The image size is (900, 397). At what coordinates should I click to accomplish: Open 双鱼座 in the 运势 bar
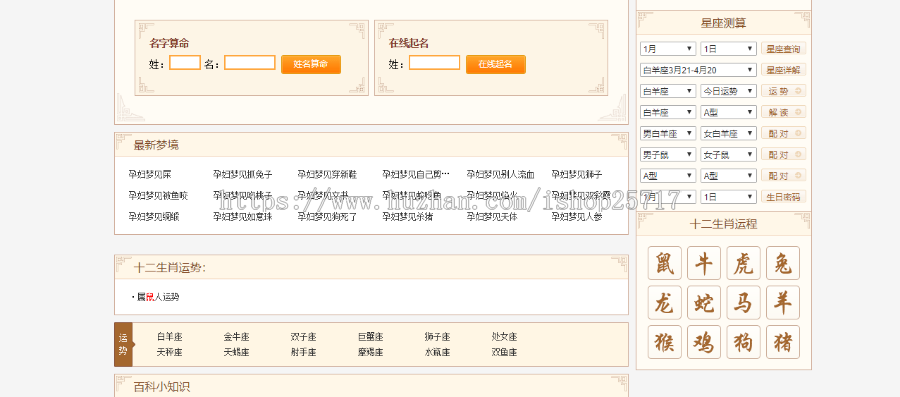tap(505, 353)
